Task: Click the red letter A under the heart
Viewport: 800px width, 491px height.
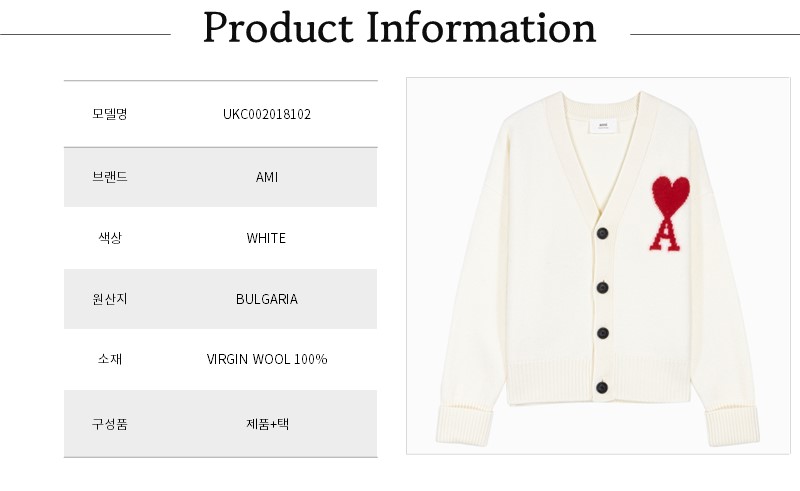Action: coord(664,232)
